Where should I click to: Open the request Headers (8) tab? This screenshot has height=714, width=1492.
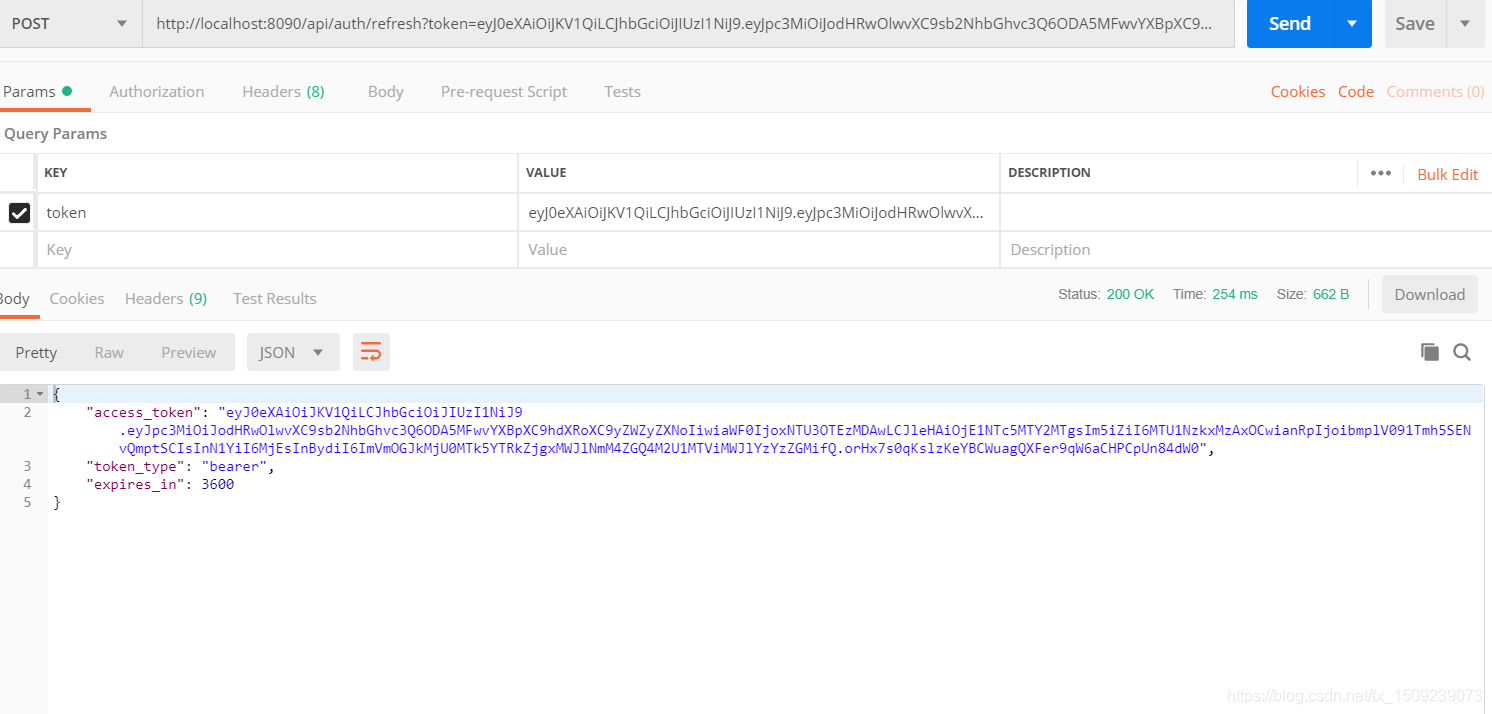point(283,91)
